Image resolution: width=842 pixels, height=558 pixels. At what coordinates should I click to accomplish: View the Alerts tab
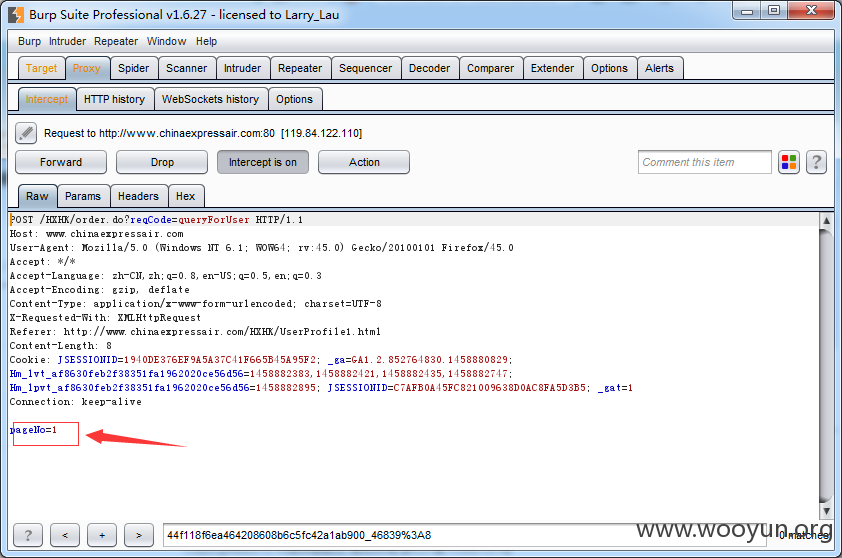(659, 68)
